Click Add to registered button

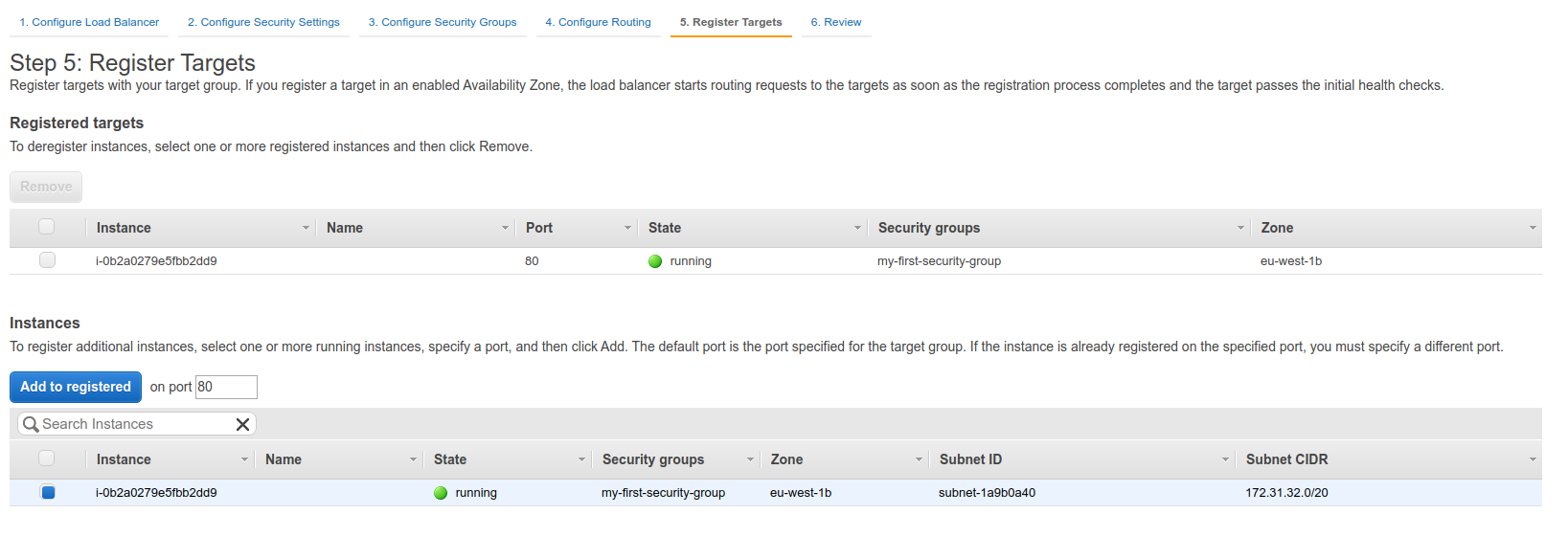[x=76, y=387]
